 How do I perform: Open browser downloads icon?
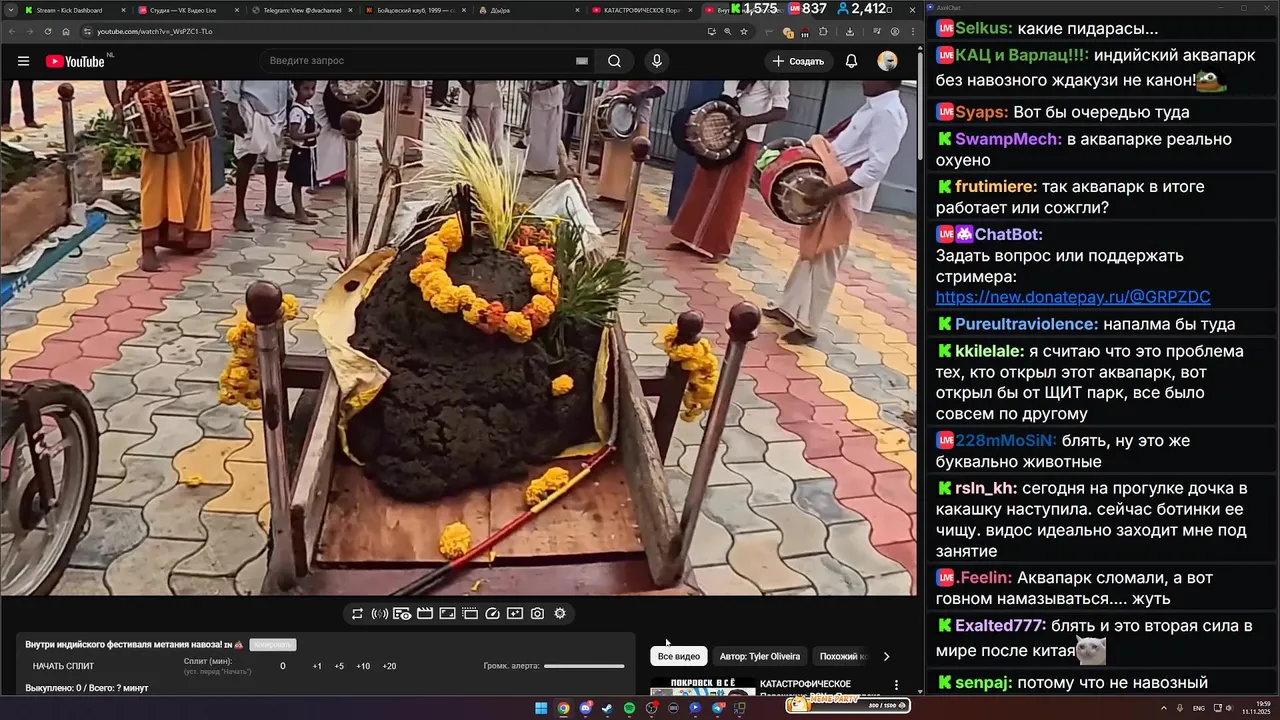850,31
